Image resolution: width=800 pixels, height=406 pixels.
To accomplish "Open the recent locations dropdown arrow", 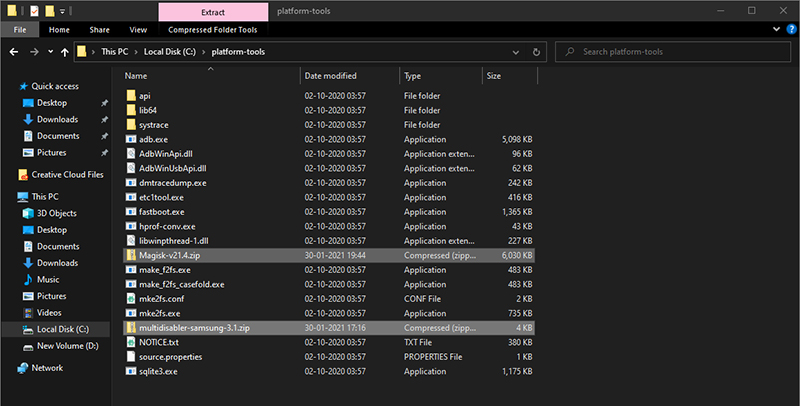I will pyautogui.click(x=50, y=52).
